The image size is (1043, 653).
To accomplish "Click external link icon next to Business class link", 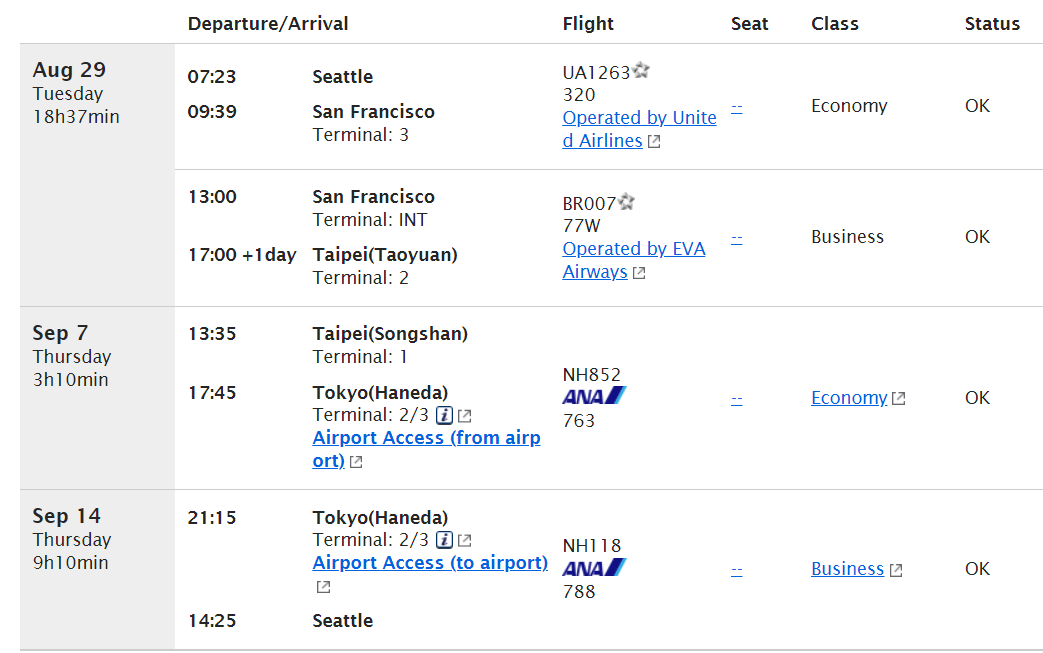I will coord(896,570).
